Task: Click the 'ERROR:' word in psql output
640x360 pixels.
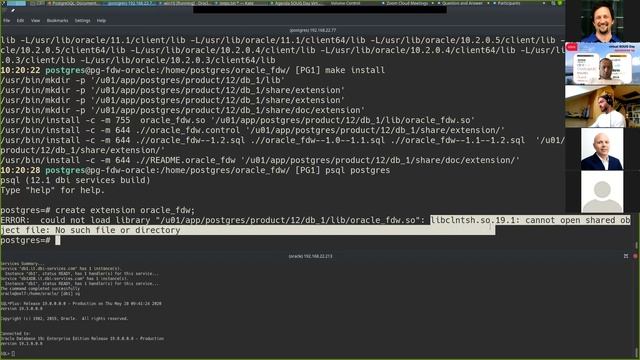Action: [x=15, y=220]
